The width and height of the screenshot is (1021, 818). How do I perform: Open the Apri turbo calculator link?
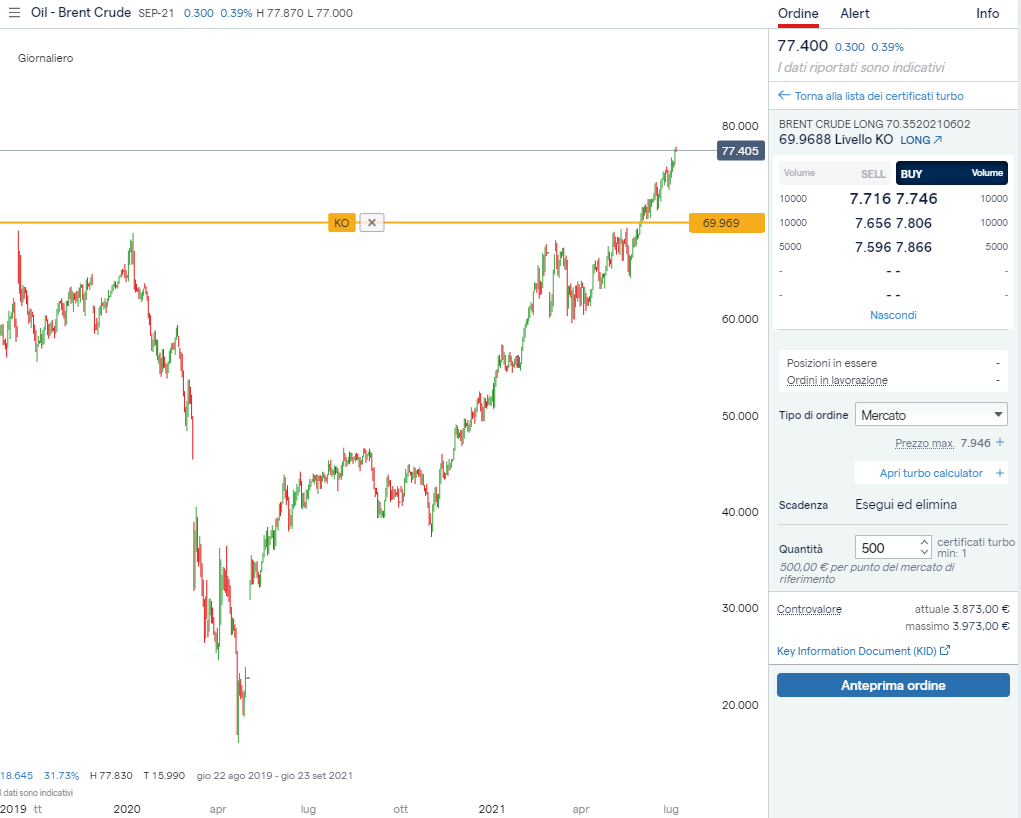coord(931,473)
